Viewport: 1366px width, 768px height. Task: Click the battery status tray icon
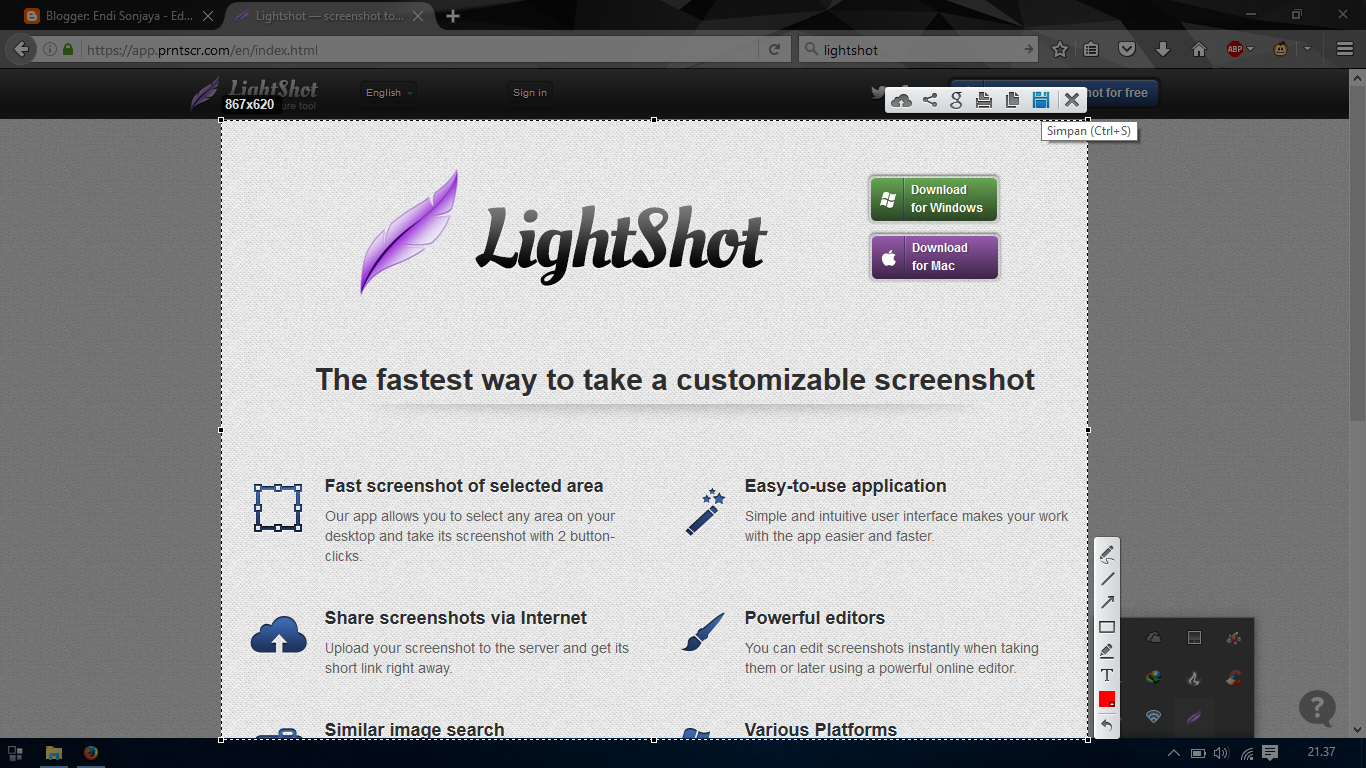tap(1198, 753)
